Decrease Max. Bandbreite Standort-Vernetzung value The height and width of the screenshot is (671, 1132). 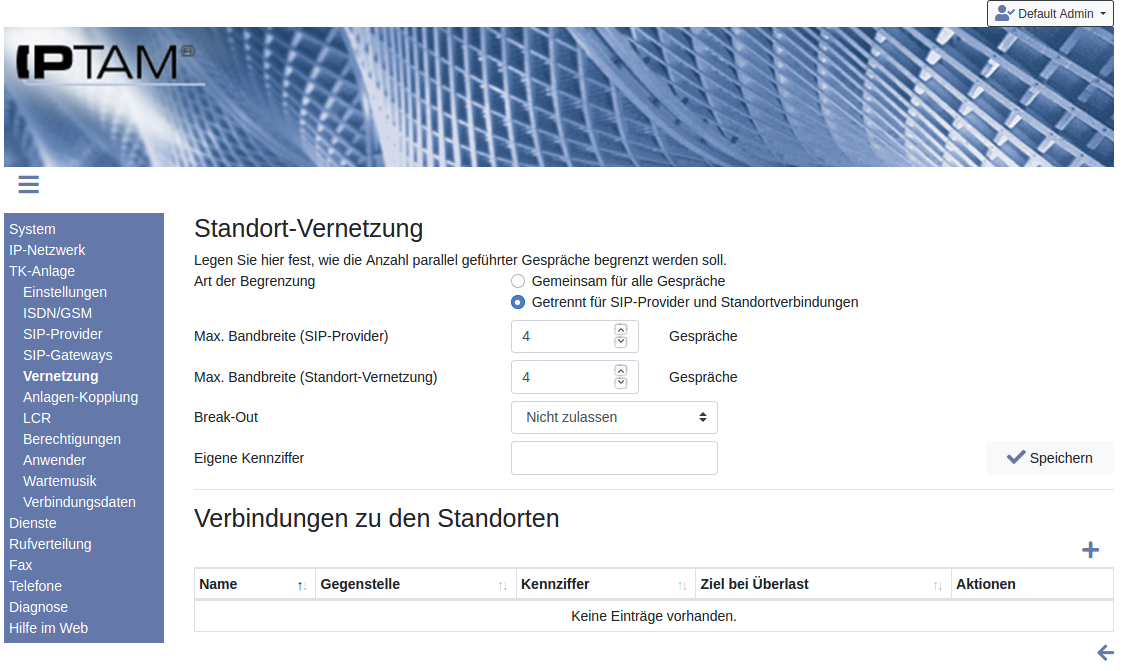click(x=620, y=383)
